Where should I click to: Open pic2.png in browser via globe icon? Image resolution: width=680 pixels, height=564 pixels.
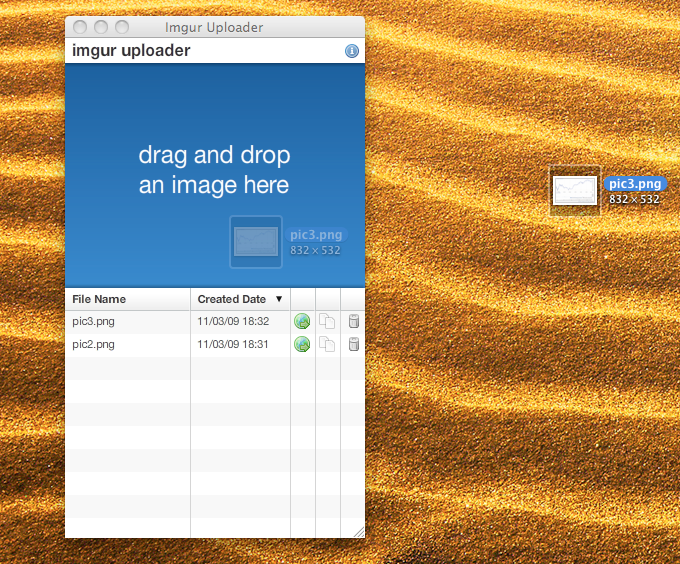(302, 344)
